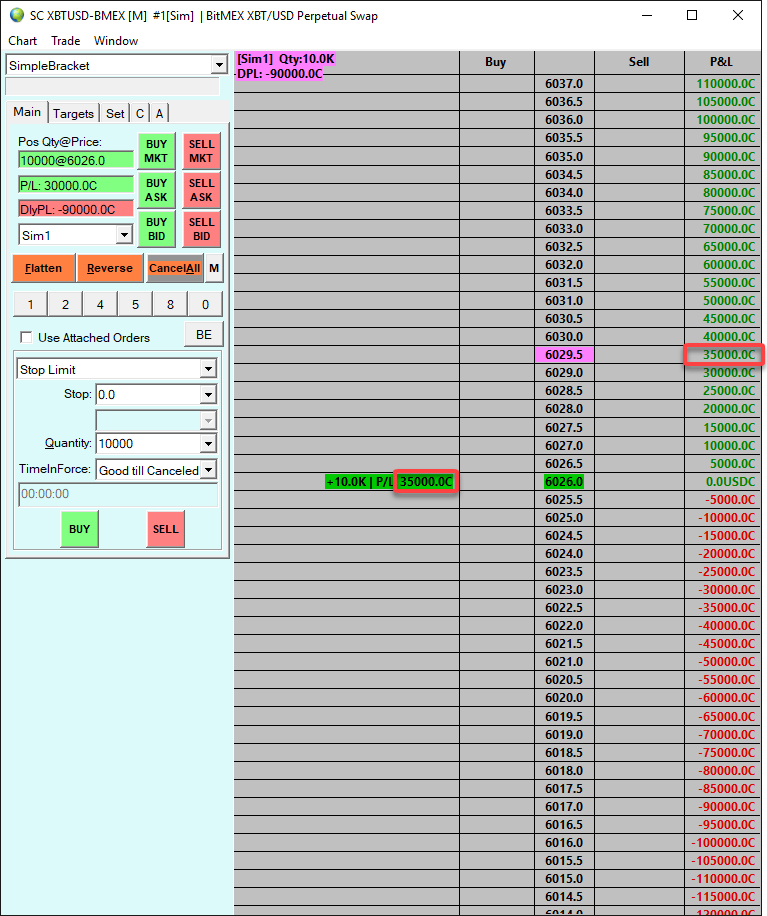Screen dimensions: 767x916
Task: Open the Stop Limit order type dropdown
Action: pos(209,369)
